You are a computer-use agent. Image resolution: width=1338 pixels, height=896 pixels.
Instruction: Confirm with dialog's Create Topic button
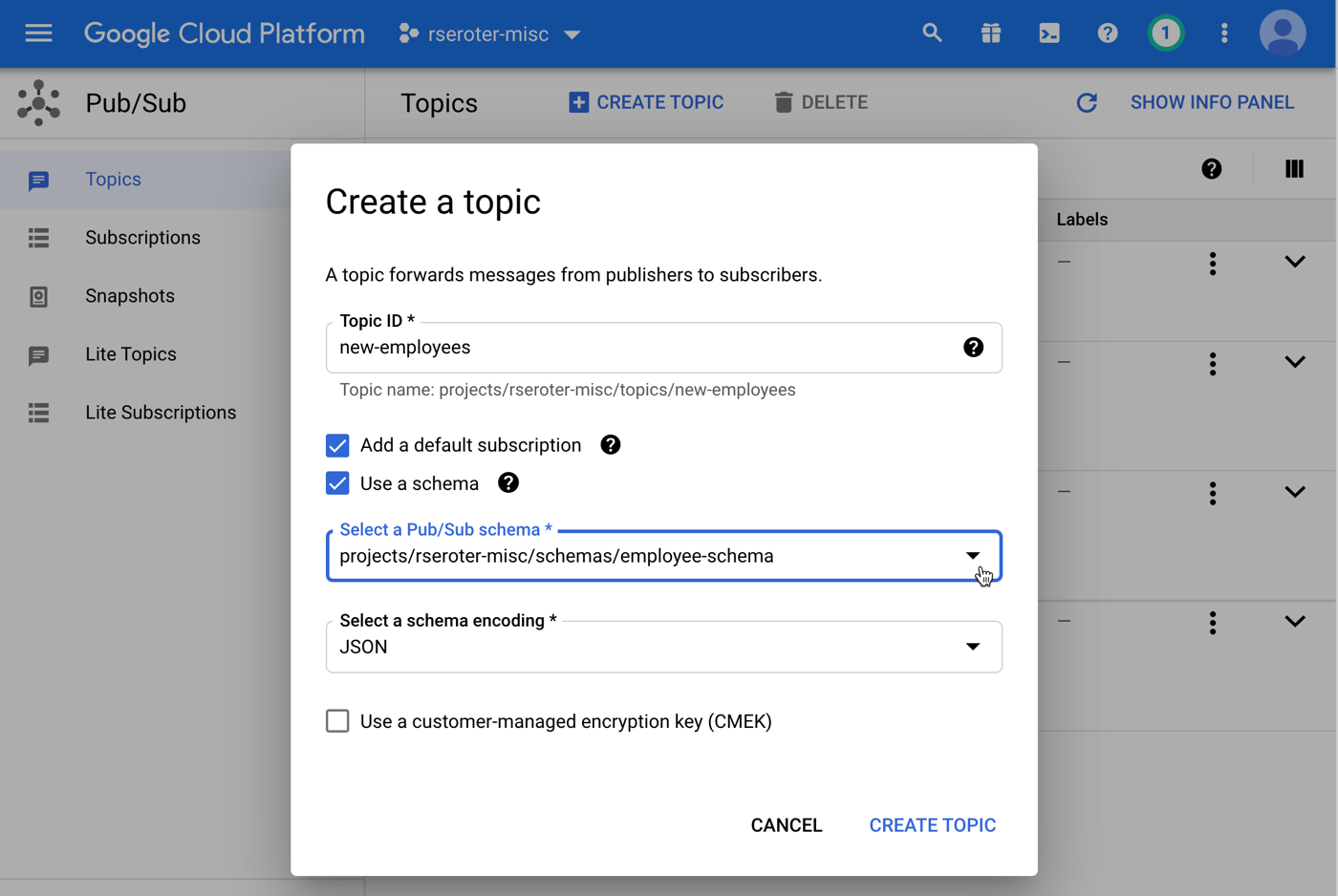[932, 825]
